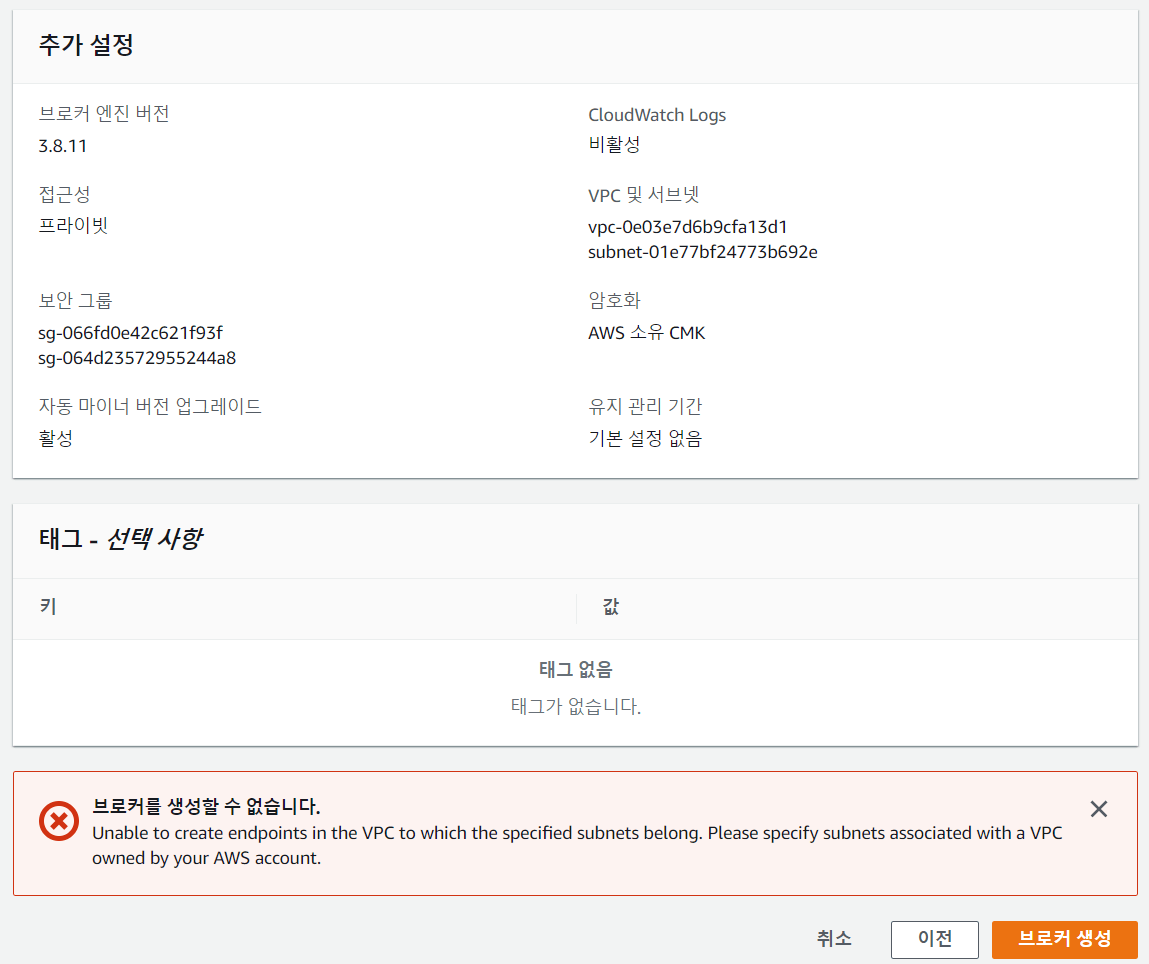Viewport: 1149px width, 964px height.
Task: Select the subnet ID subnet-01e77bf24773b692e
Action: pos(702,252)
